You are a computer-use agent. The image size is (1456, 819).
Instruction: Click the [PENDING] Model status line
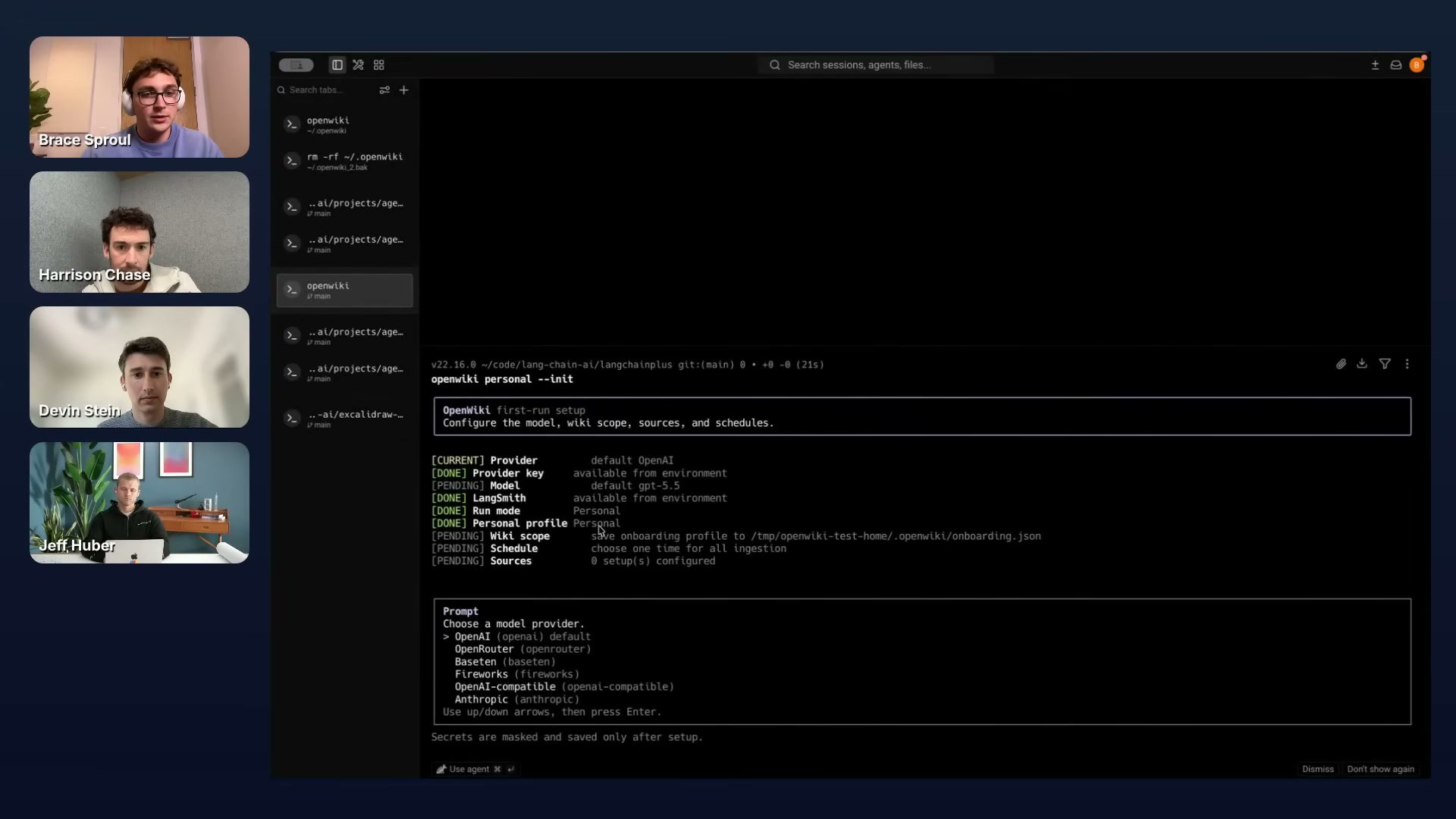coord(555,486)
